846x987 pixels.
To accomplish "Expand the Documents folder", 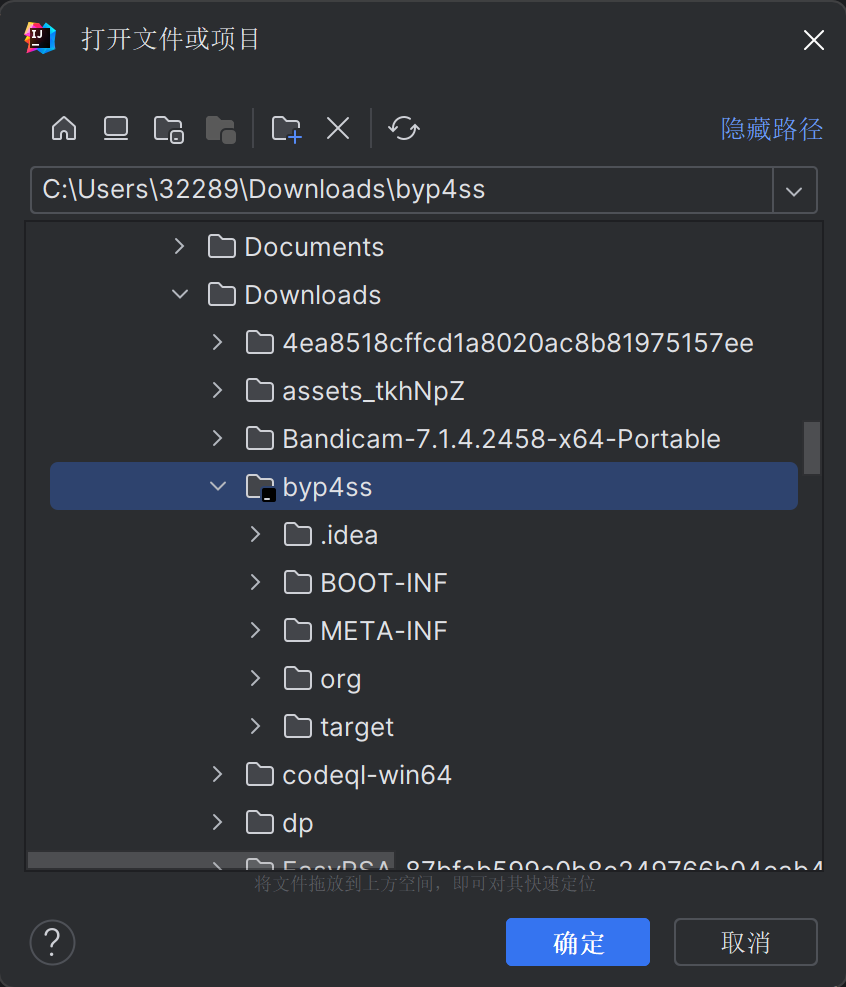I will 180,246.
